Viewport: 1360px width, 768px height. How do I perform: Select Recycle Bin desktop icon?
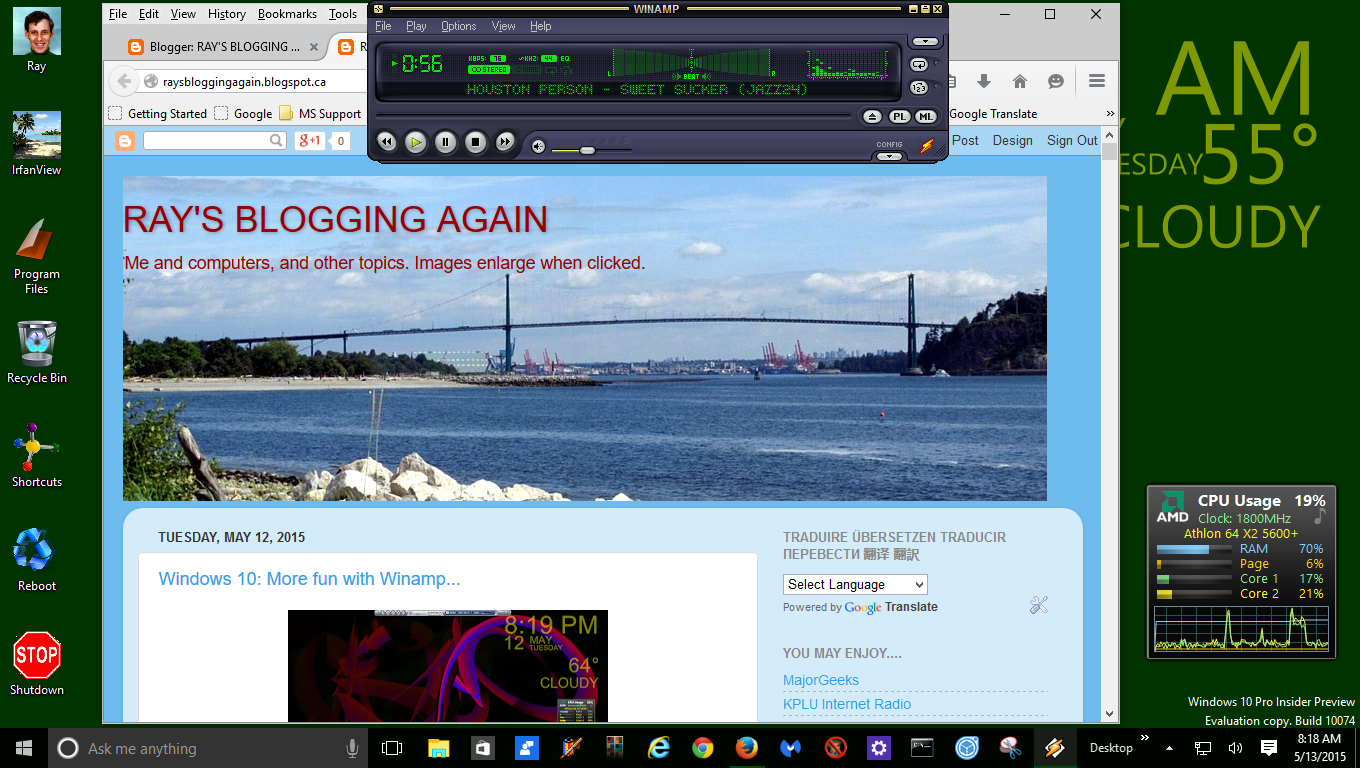tap(37, 352)
